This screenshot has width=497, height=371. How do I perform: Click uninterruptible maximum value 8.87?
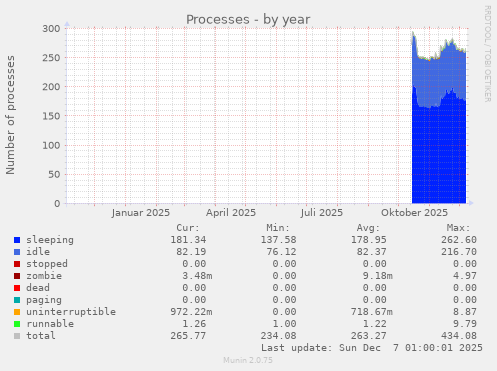[465, 312]
